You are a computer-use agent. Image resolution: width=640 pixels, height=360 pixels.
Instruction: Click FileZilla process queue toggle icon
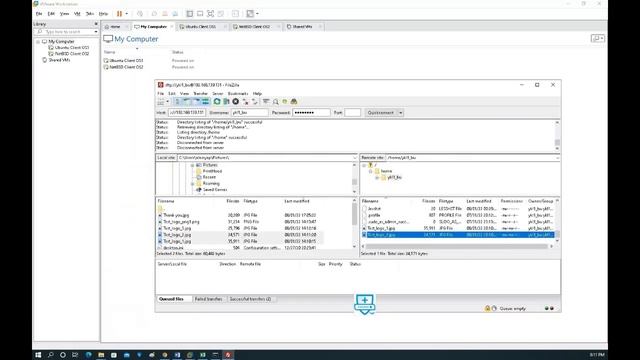click(226, 102)
